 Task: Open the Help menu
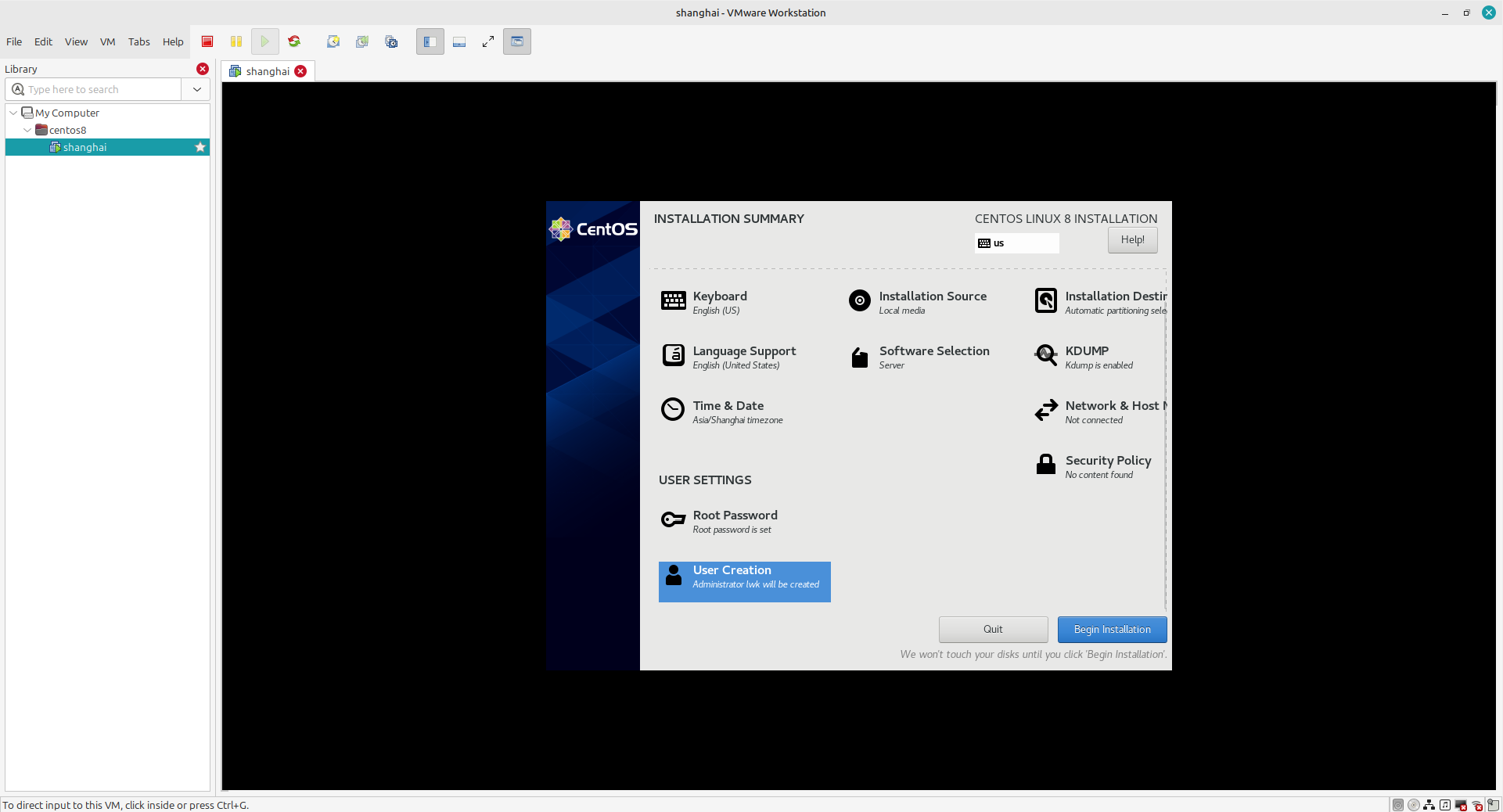pos(173,41)
